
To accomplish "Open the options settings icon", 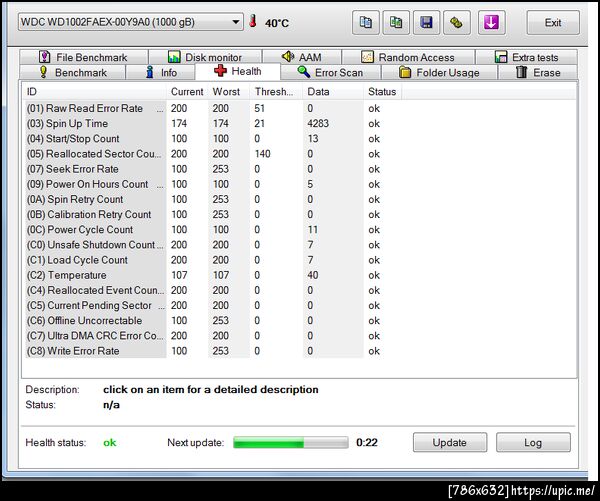I will (457, 23).
